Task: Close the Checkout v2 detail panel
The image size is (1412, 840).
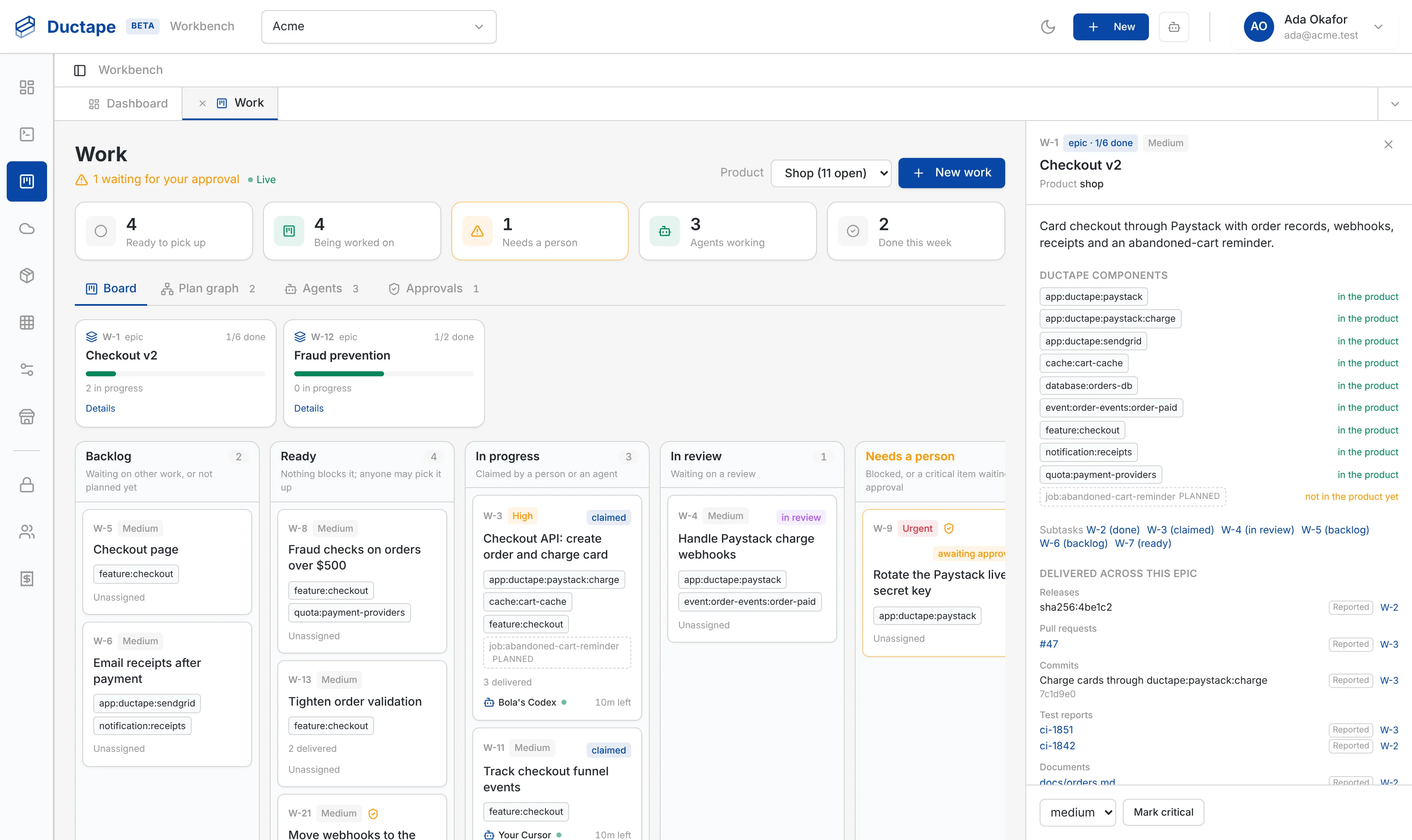Action: (1388, 144)
